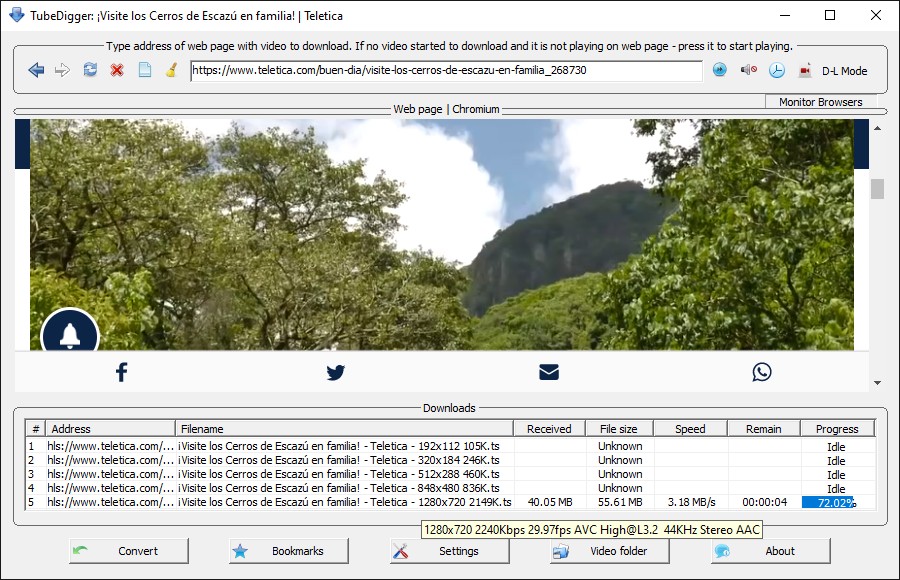The image size is (900, 580).
Task: Click the blank page icon
Action: [x=144, y=70]
